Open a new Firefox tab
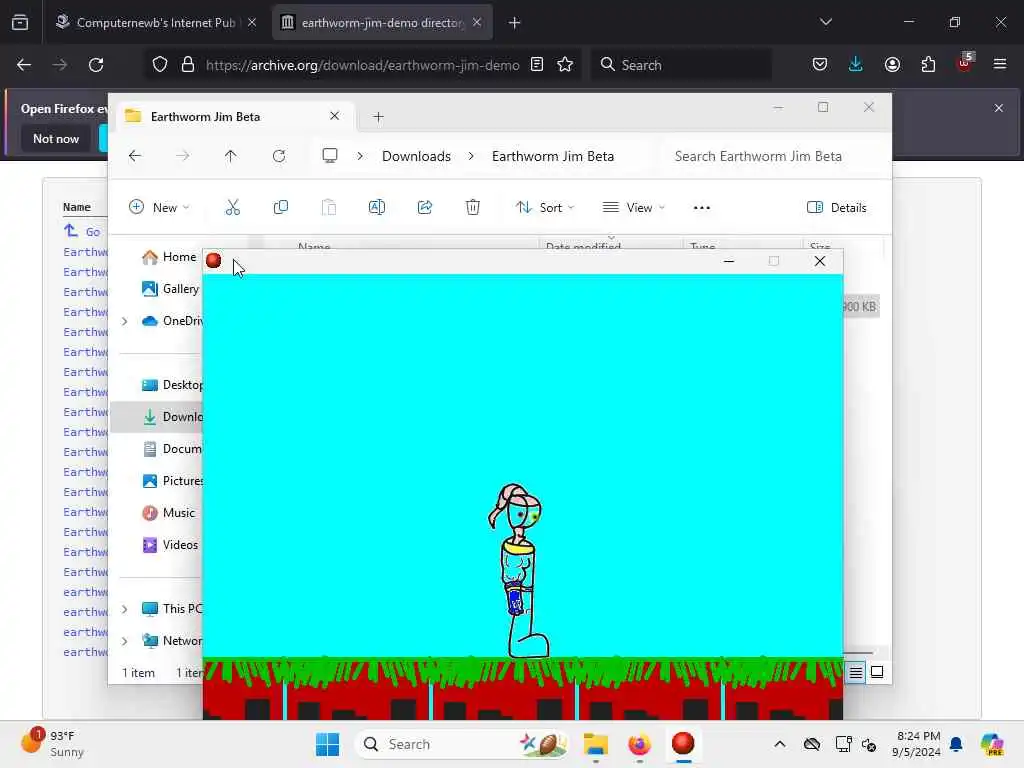Image resolution: width=1024 pixels, height=768 pixels. point(515,23)
